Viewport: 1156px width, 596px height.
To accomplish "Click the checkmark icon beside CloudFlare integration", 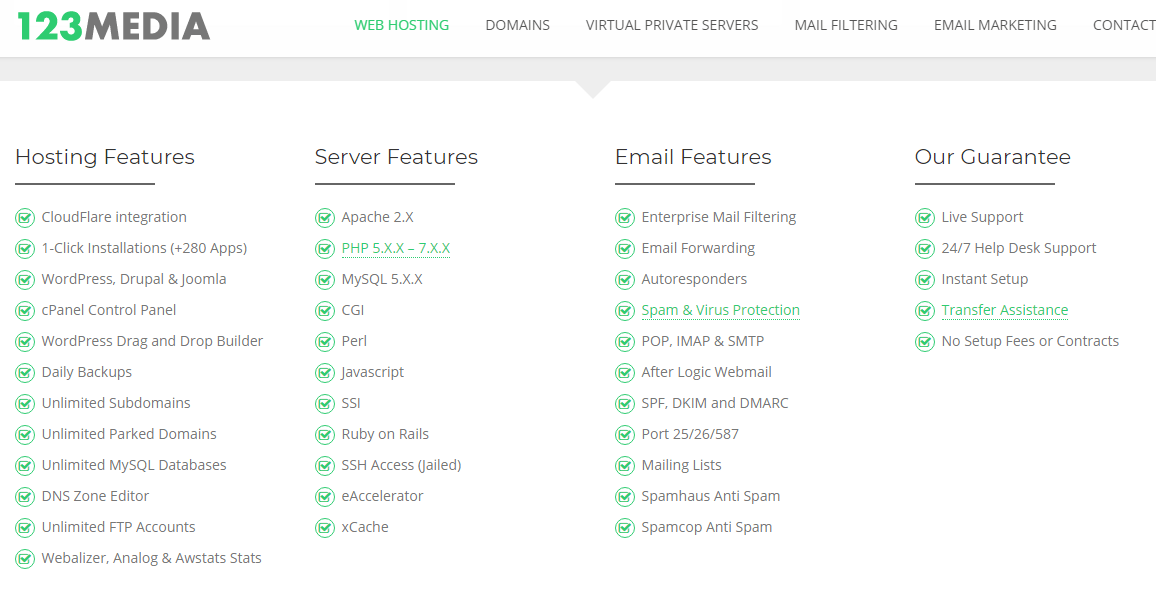I will (25, 218).
